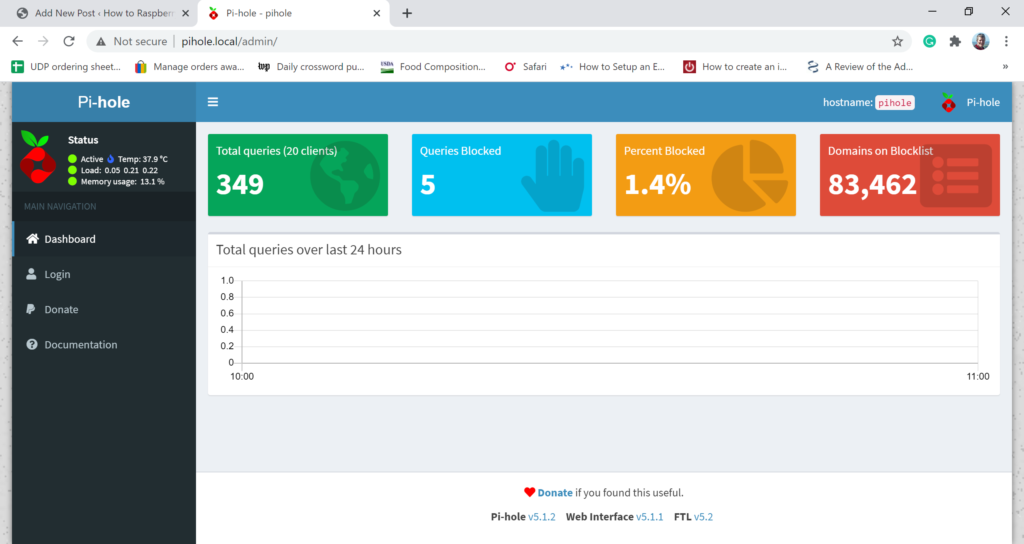Open the Chrome three-dot menu
Screen dimensions: 1024x544
point(1006,41)
